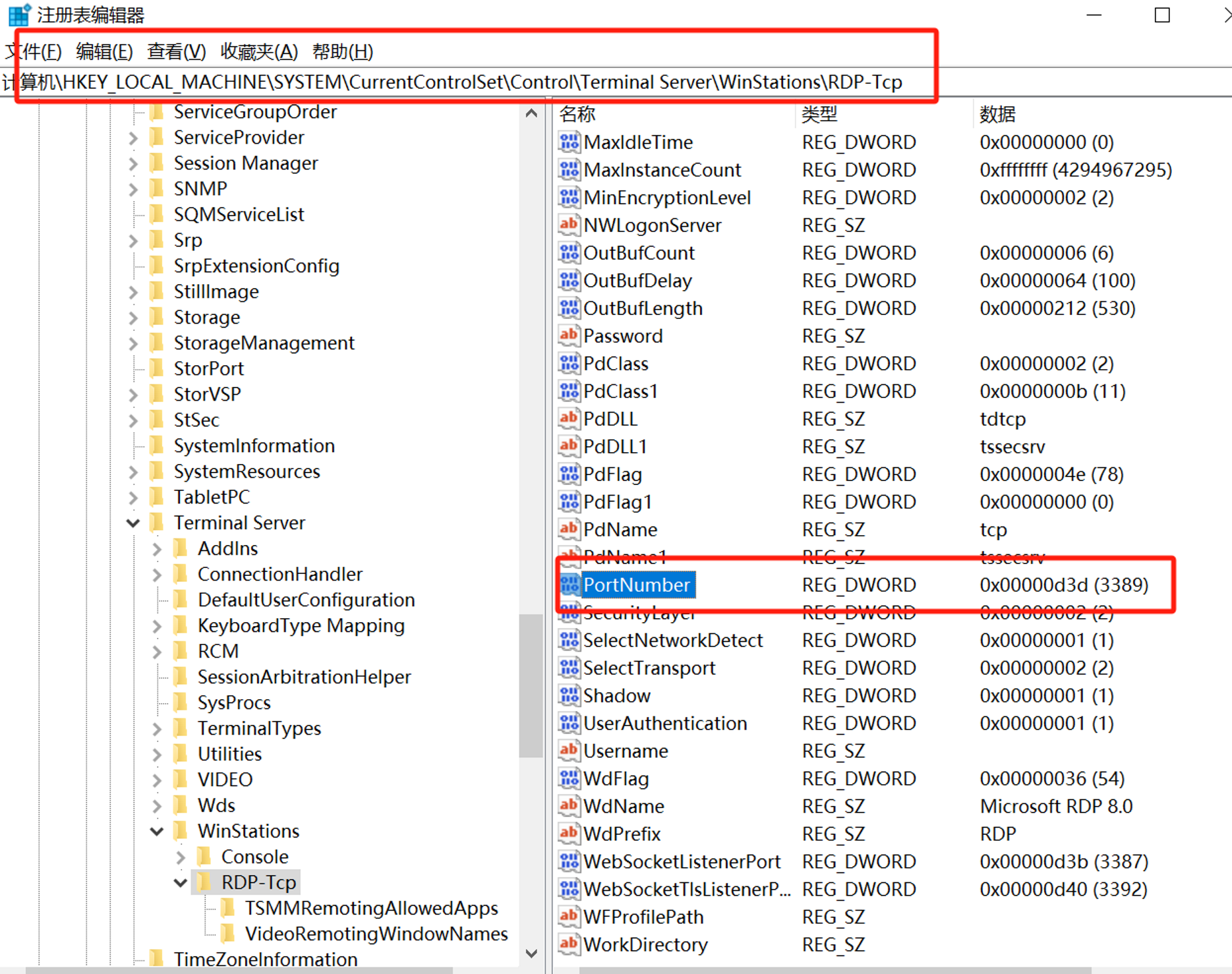Select the MaxIdleTime DWORD icon
1232x974 pixels.
click(569, 142)
